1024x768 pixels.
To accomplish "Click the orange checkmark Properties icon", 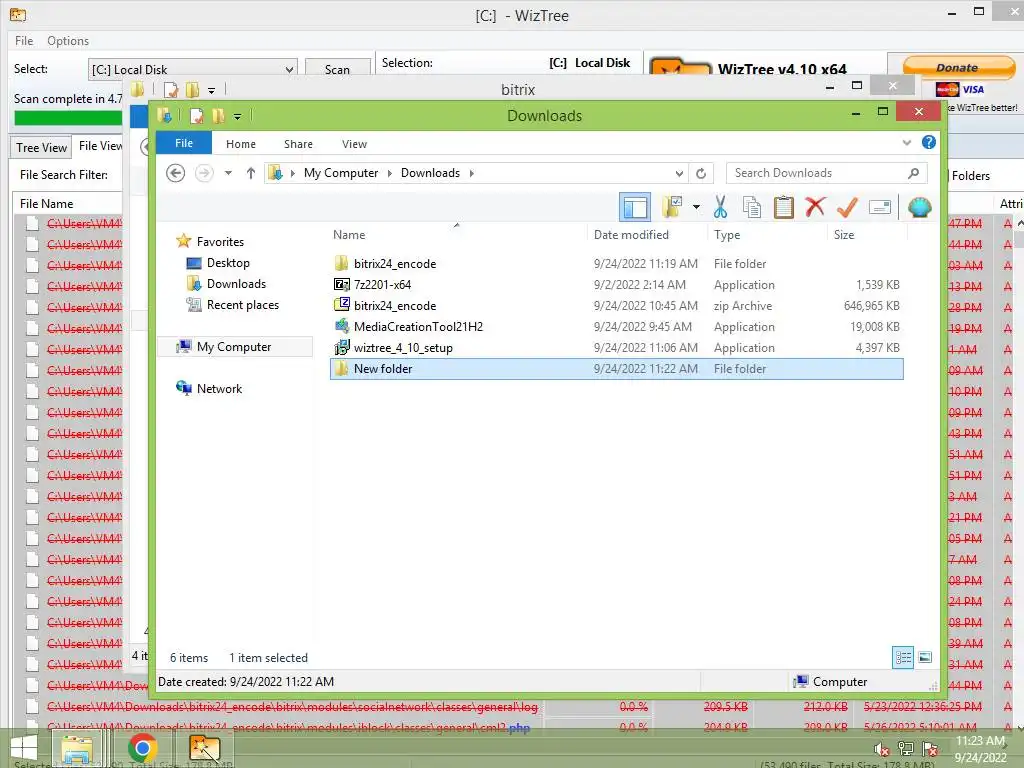I will click(x=847, y=207).
